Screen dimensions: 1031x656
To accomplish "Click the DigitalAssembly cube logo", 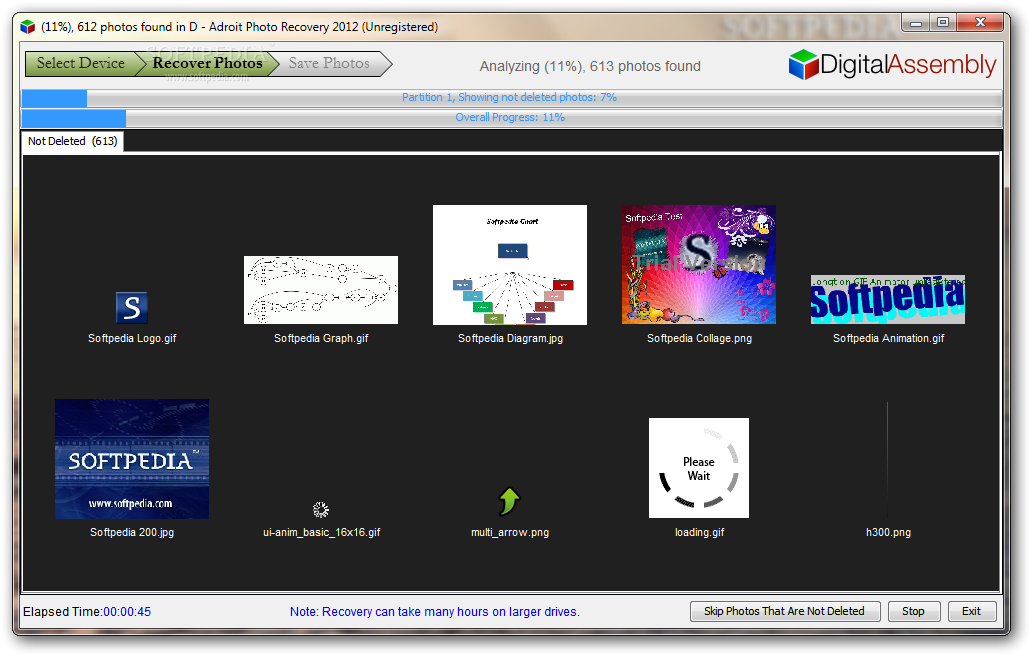I will [803, 64].
